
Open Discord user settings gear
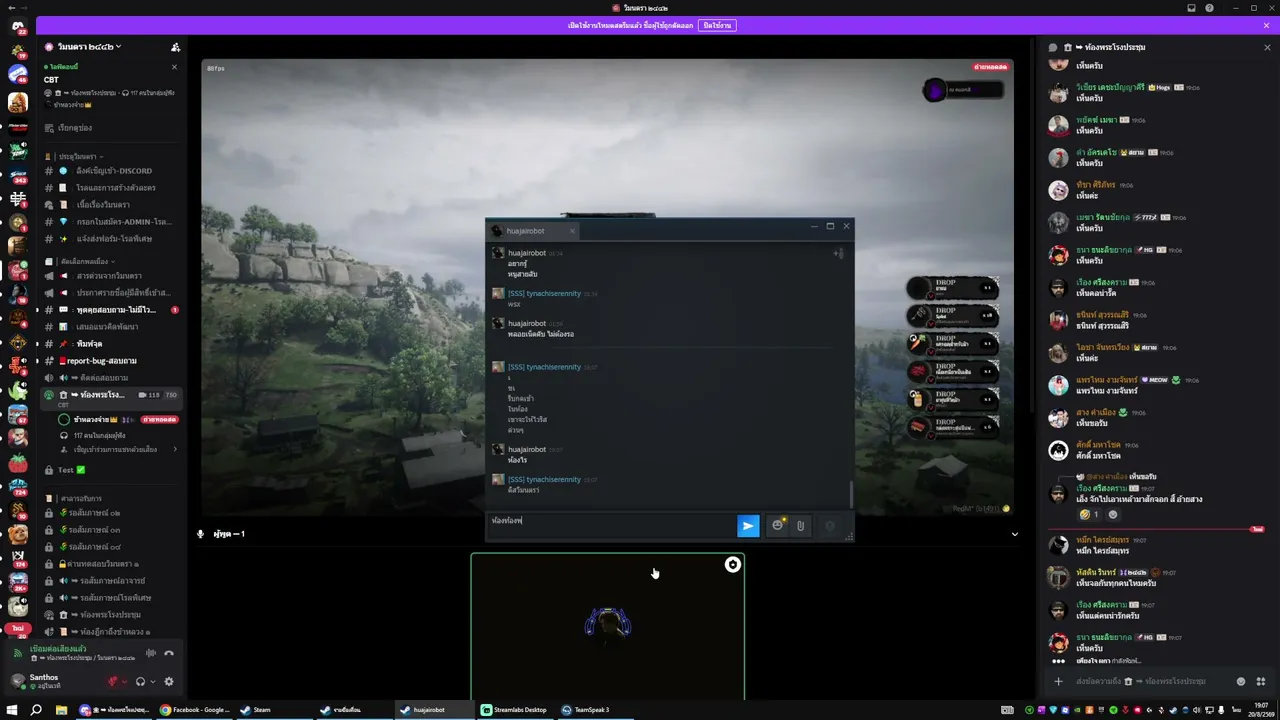click(168, 681)
